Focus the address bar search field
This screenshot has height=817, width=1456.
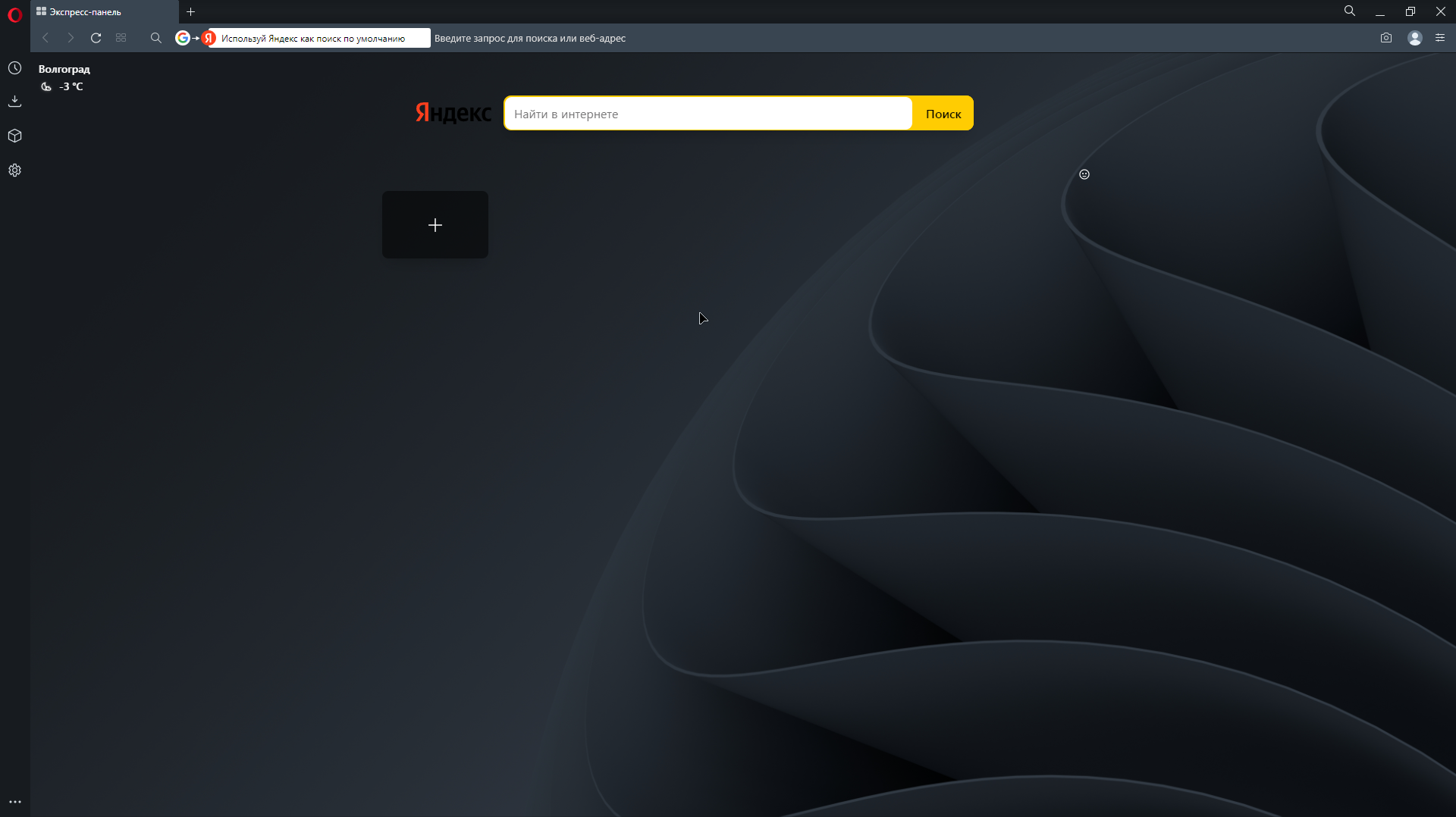pyautogui.click(x=902, y=38)
